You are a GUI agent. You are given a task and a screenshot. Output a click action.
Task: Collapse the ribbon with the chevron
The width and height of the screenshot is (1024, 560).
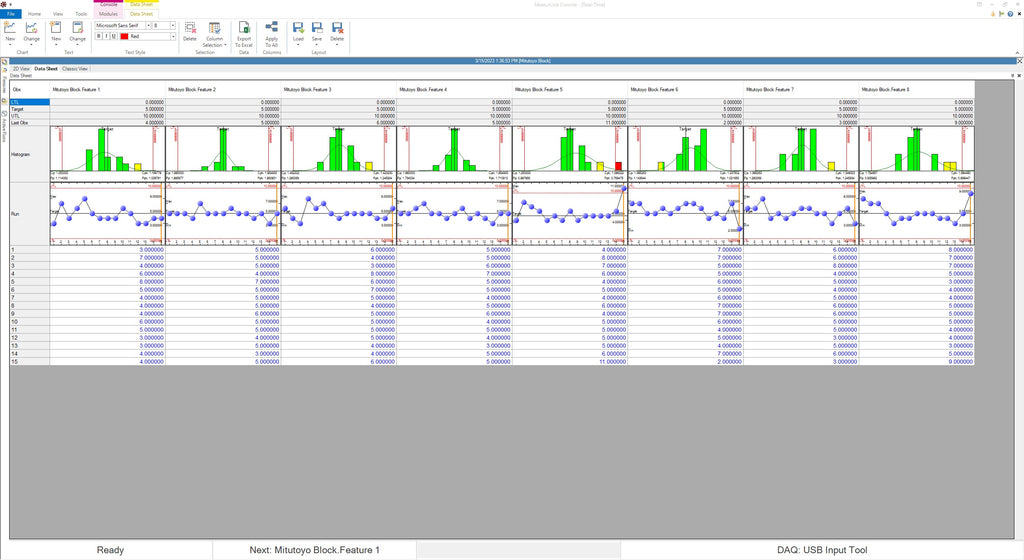(x=1017, y=53)
